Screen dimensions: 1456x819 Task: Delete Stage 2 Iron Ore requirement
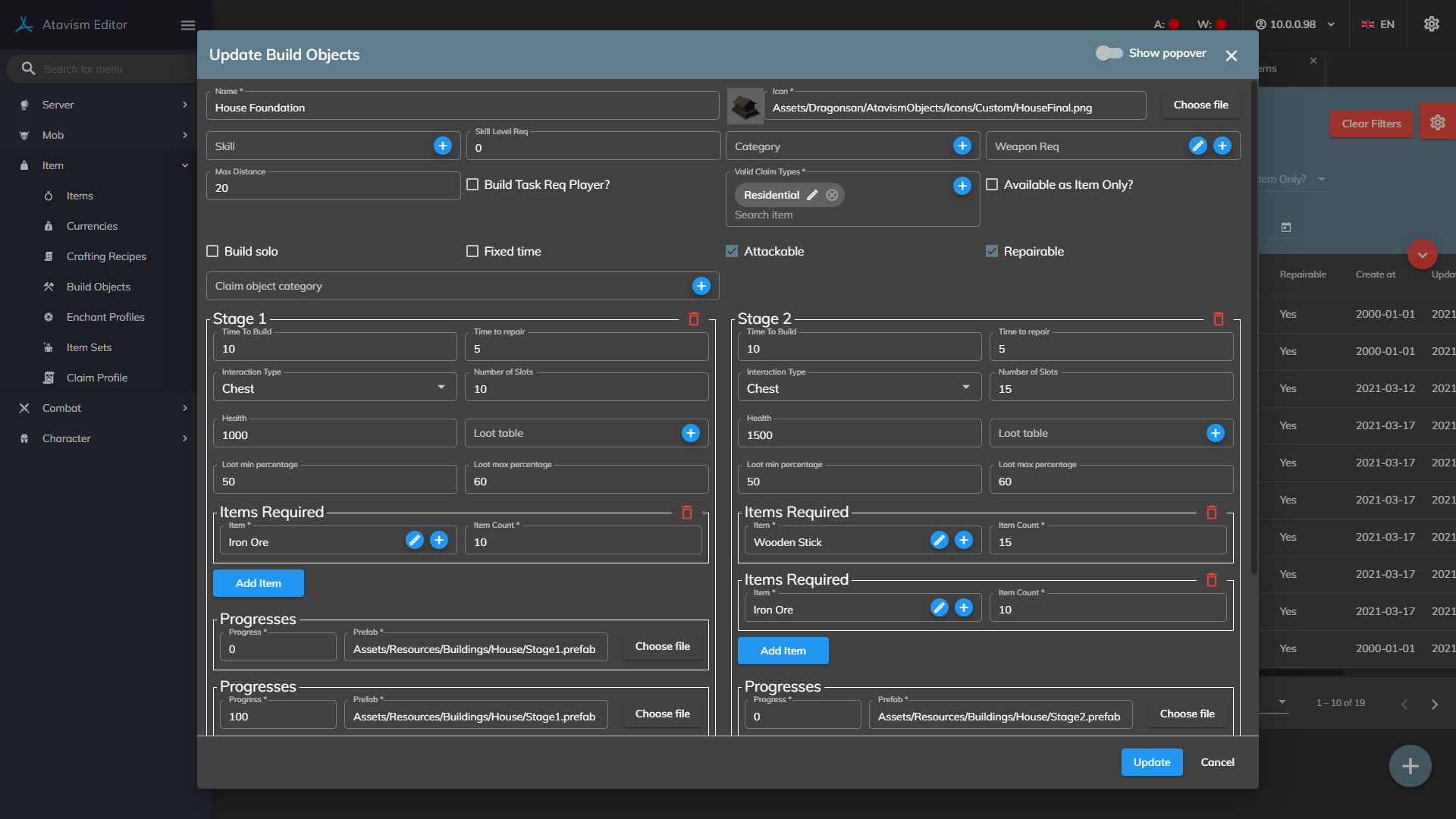click(x=1211, y=580)
